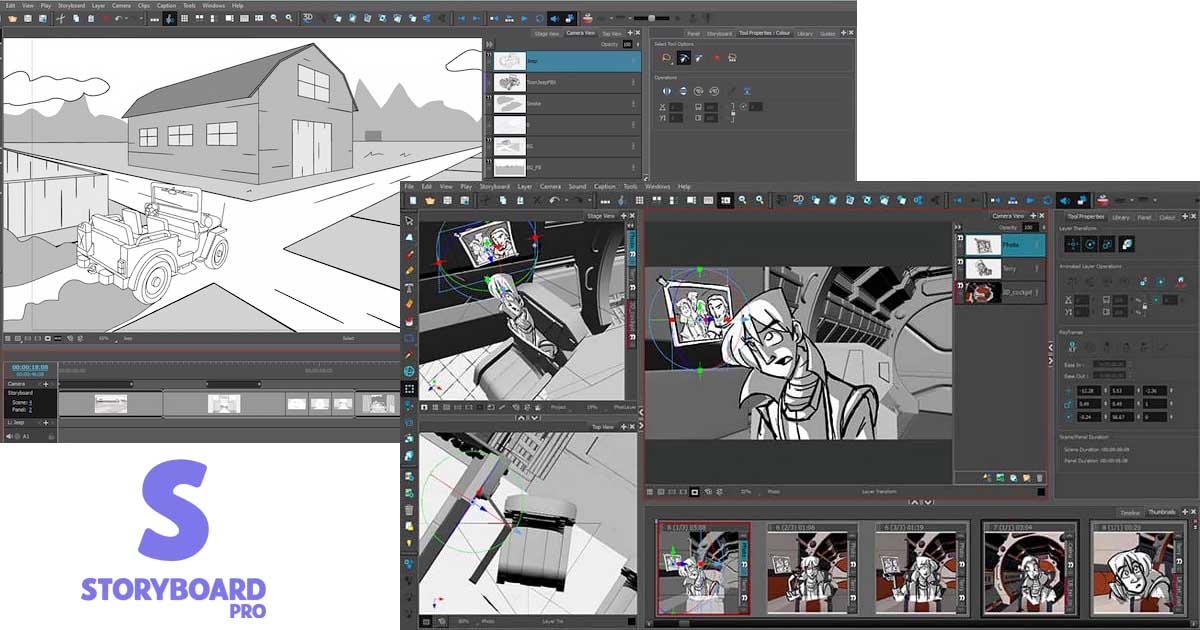
Task: Select the Text tool in left toolbar
Action: pyautogui.click(x=409, y=288)
